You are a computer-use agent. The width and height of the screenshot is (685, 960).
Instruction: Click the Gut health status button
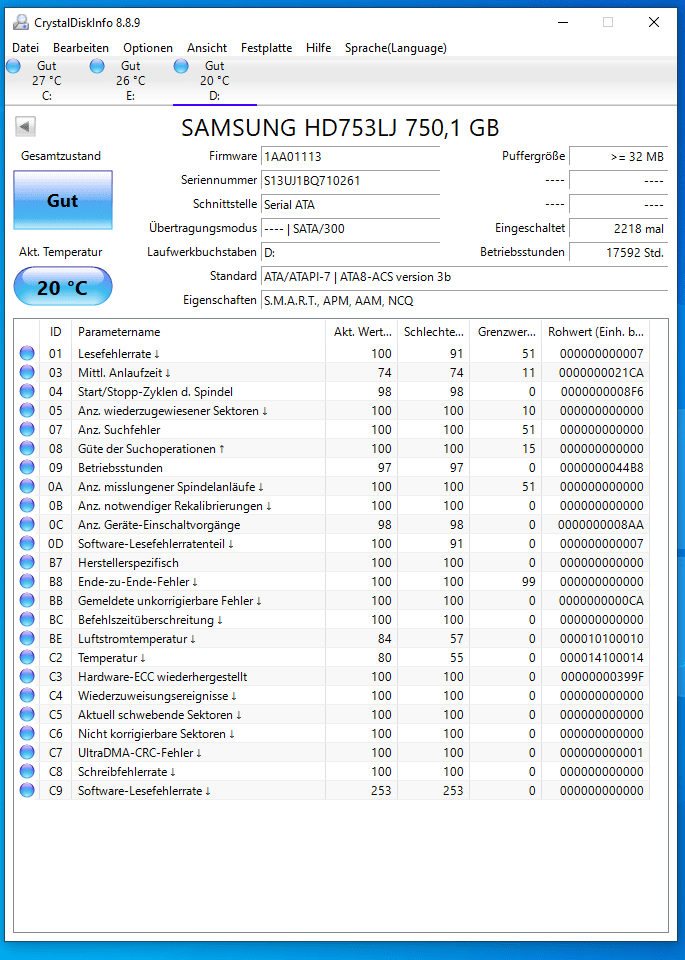[x=62, y=200]
